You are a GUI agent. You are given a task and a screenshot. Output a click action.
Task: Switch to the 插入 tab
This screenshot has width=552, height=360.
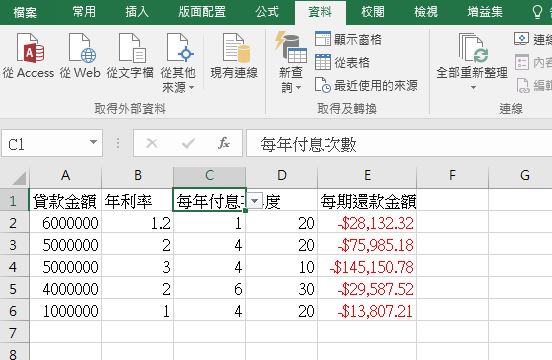[137, 12]
